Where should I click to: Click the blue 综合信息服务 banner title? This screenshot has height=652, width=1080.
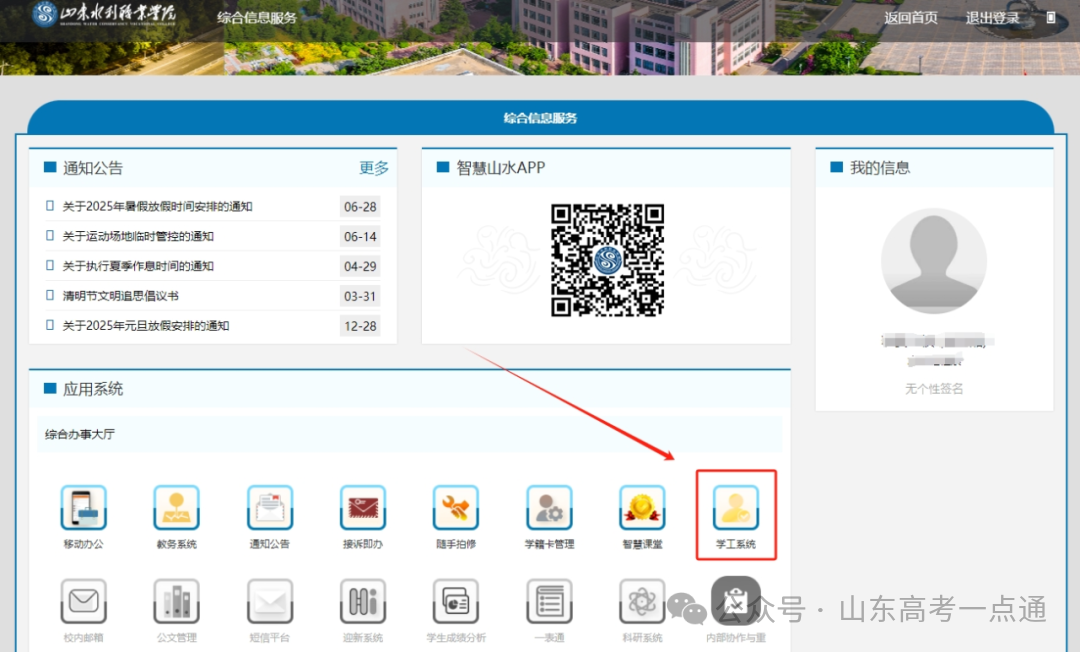point(540,118)
